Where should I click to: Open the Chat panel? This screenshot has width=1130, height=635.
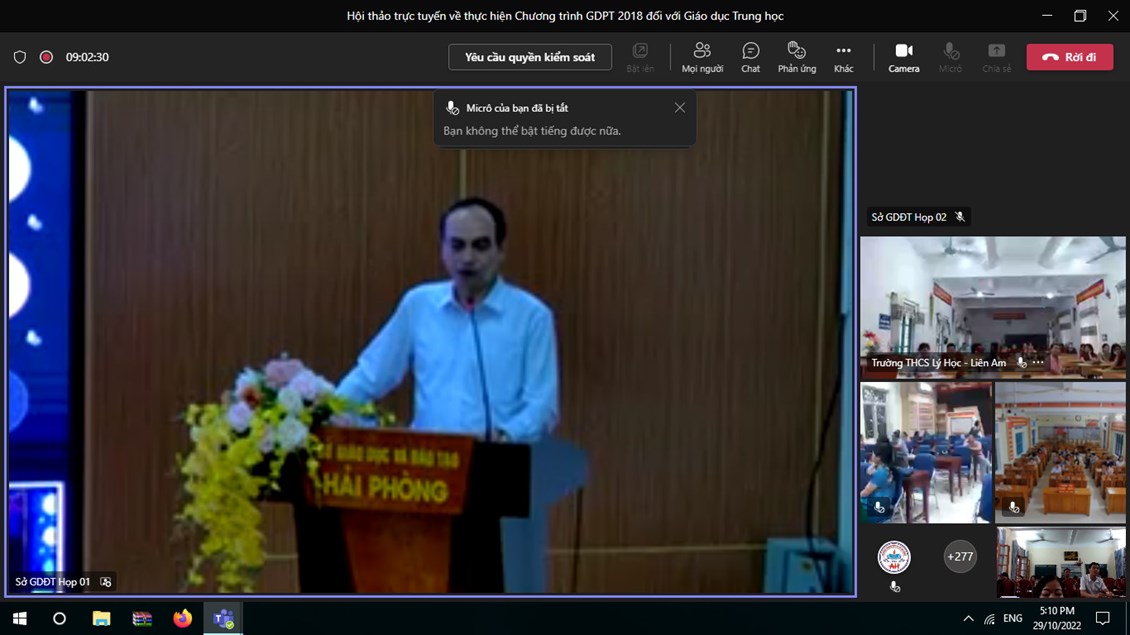pos(750,57)
